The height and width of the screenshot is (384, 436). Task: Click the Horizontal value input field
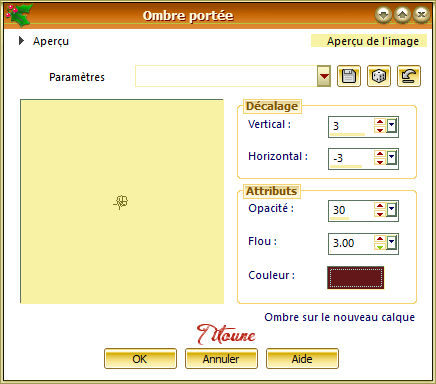(x=351, y=159)
